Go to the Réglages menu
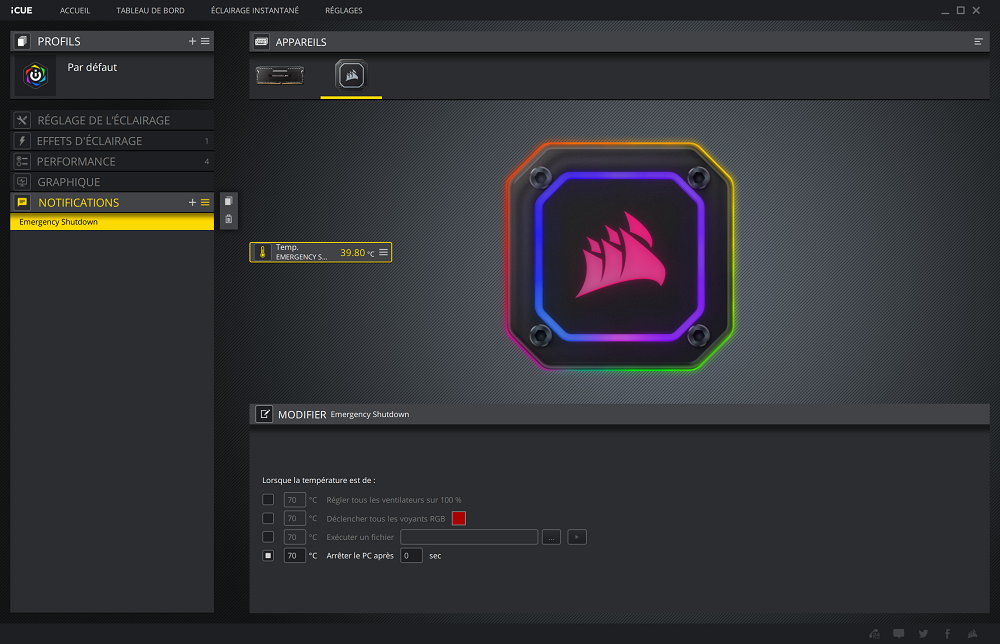Viewport: 1000px width, 644px height. pyautogui.click(x=344, y=10)
